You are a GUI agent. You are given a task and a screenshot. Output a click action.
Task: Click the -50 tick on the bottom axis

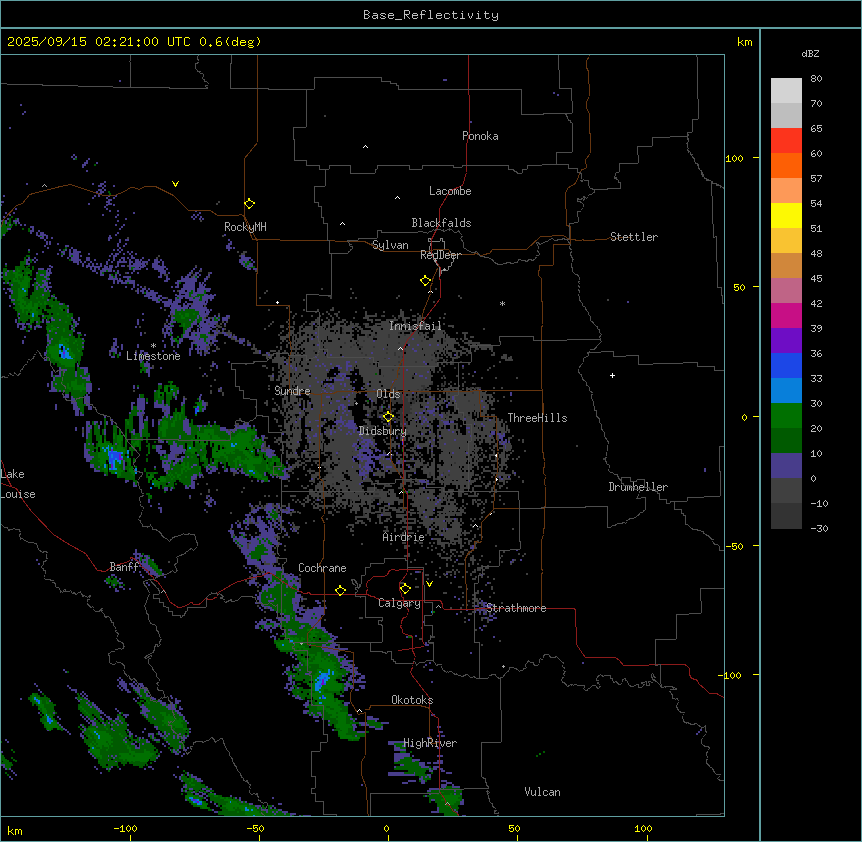pyautogui.click(x=255, y=828)
